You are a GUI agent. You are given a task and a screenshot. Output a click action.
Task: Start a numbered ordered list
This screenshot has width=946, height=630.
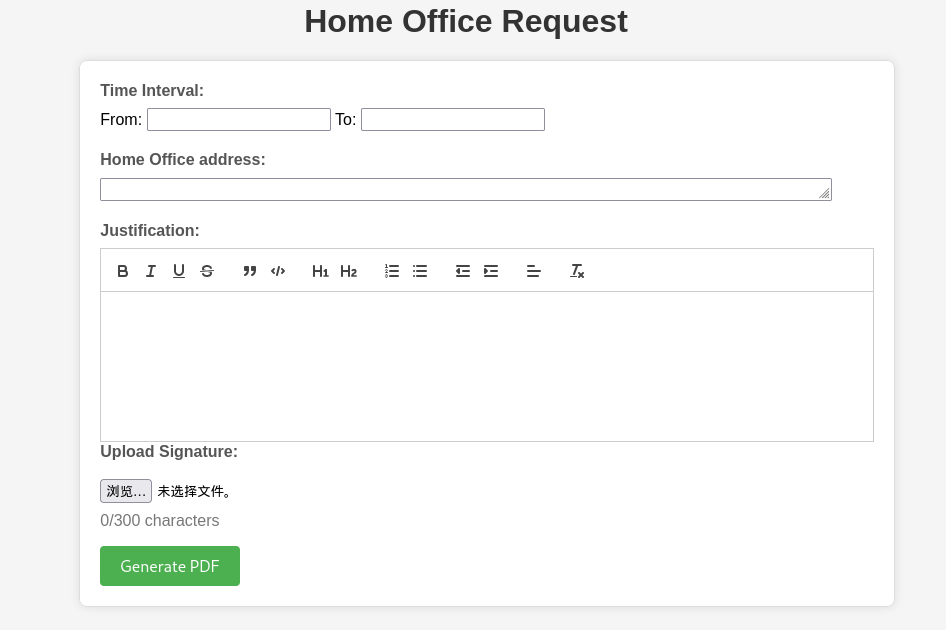pyautogui.click(x=392, y=271)
